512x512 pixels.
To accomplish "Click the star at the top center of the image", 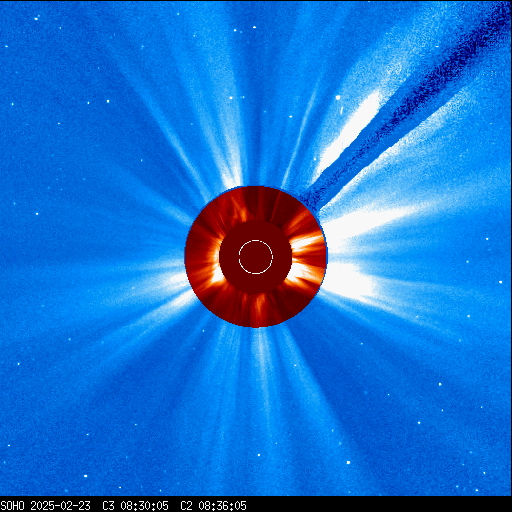I will (x=255, y=27).
